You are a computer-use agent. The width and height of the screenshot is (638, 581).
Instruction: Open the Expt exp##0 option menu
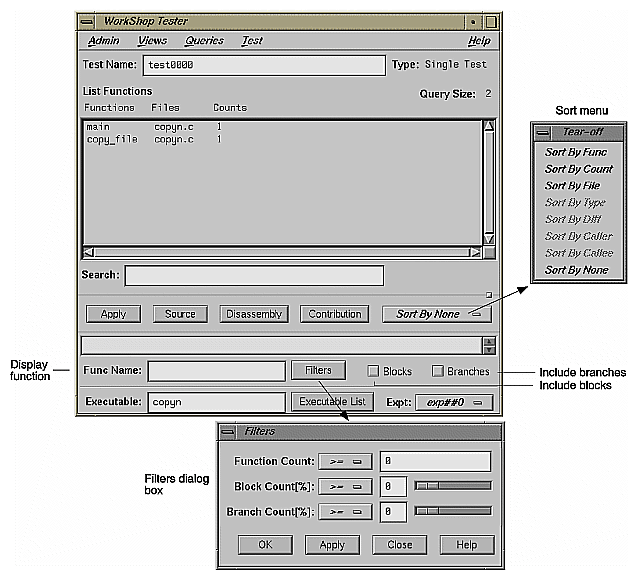click(x=454, y=402)
